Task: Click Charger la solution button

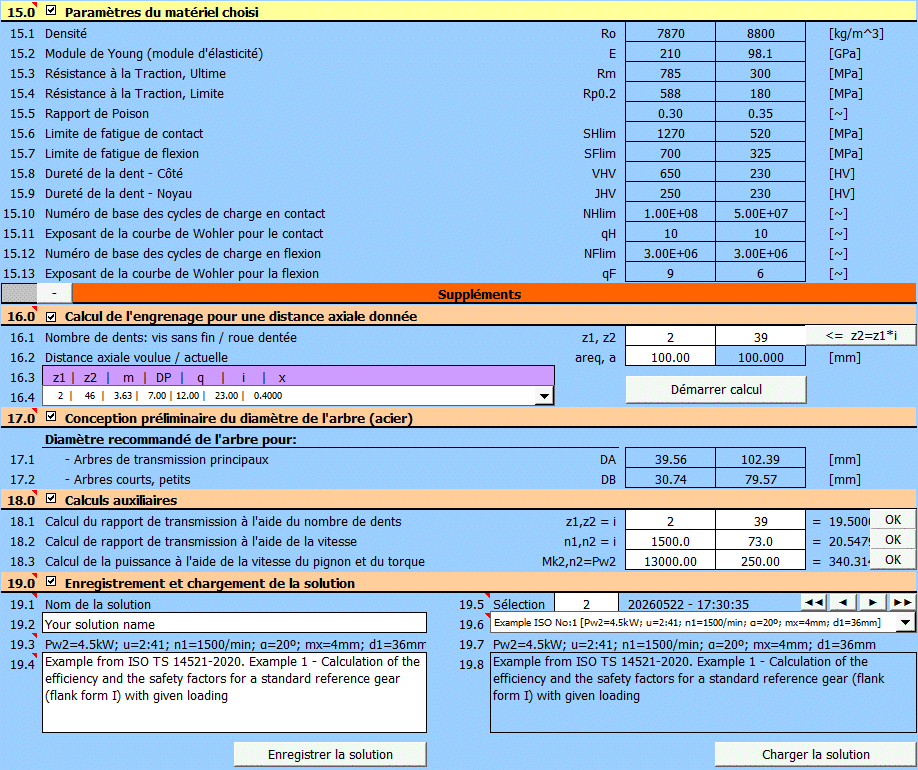Action: tap(816, 754)
